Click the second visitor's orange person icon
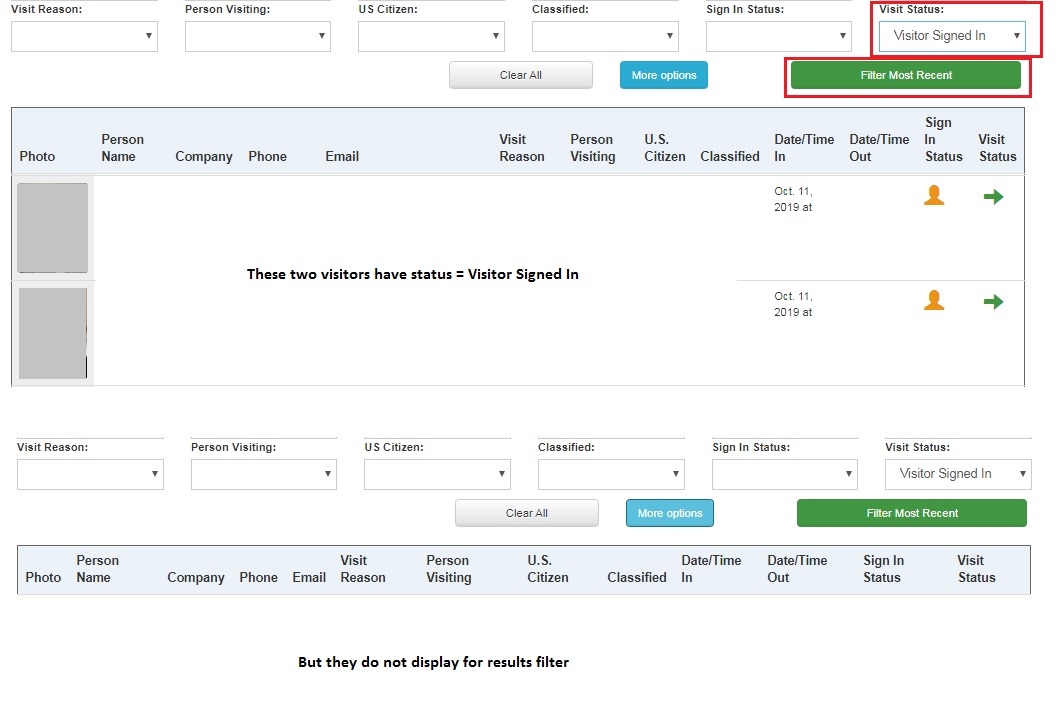 coord(934,300)
